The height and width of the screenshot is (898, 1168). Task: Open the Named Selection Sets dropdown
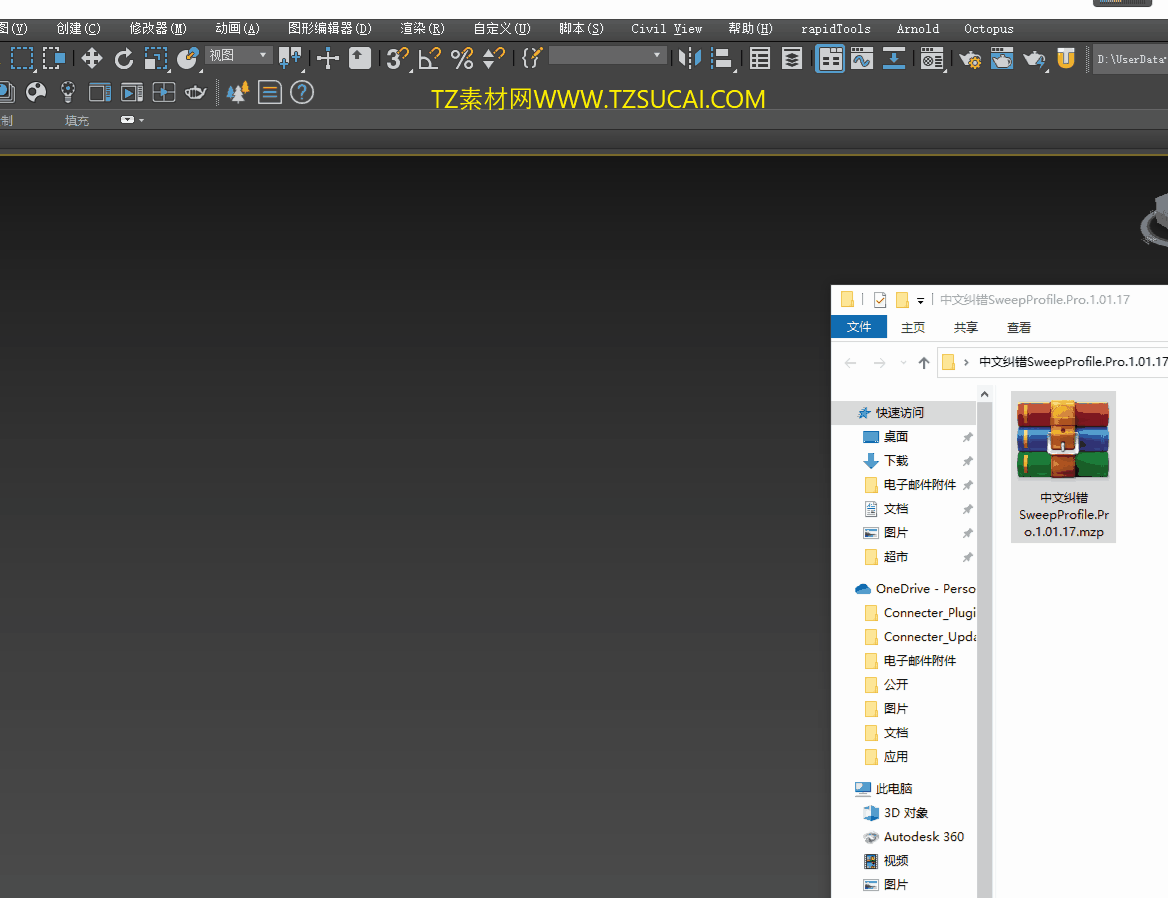(x=606, y=55)
